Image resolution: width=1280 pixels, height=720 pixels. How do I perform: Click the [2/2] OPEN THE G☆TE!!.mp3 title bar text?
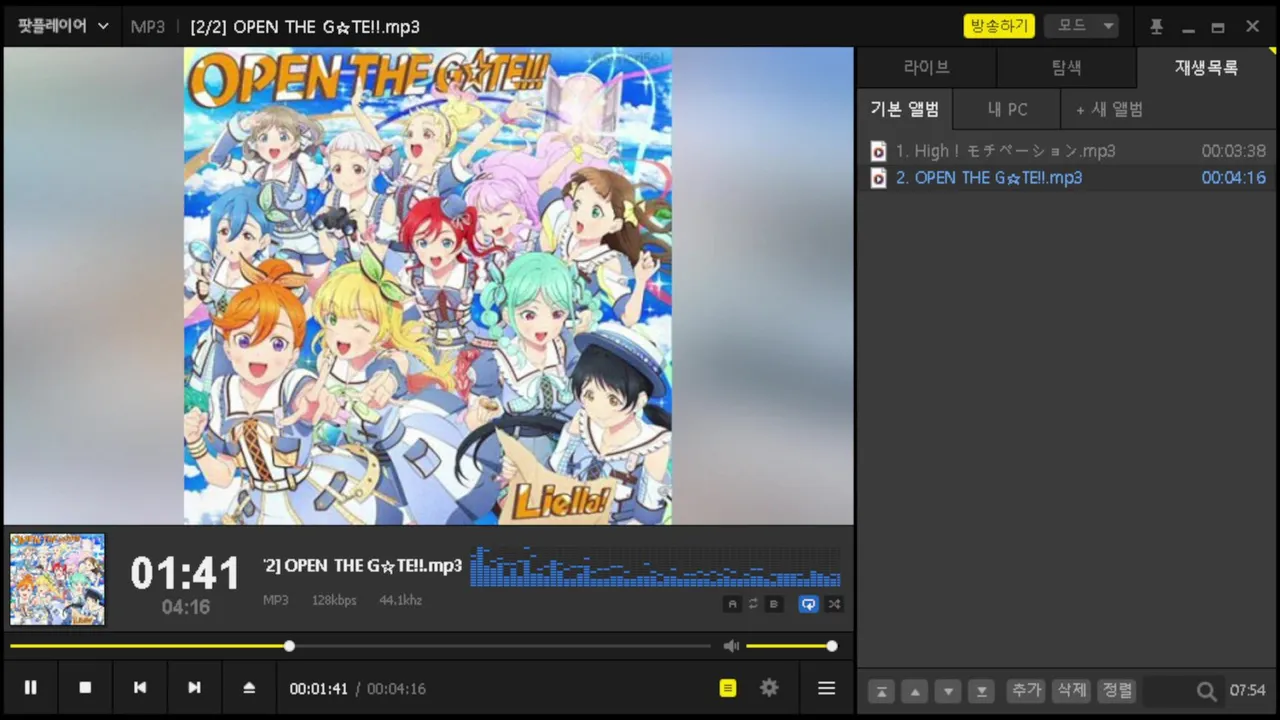(305, 27)
